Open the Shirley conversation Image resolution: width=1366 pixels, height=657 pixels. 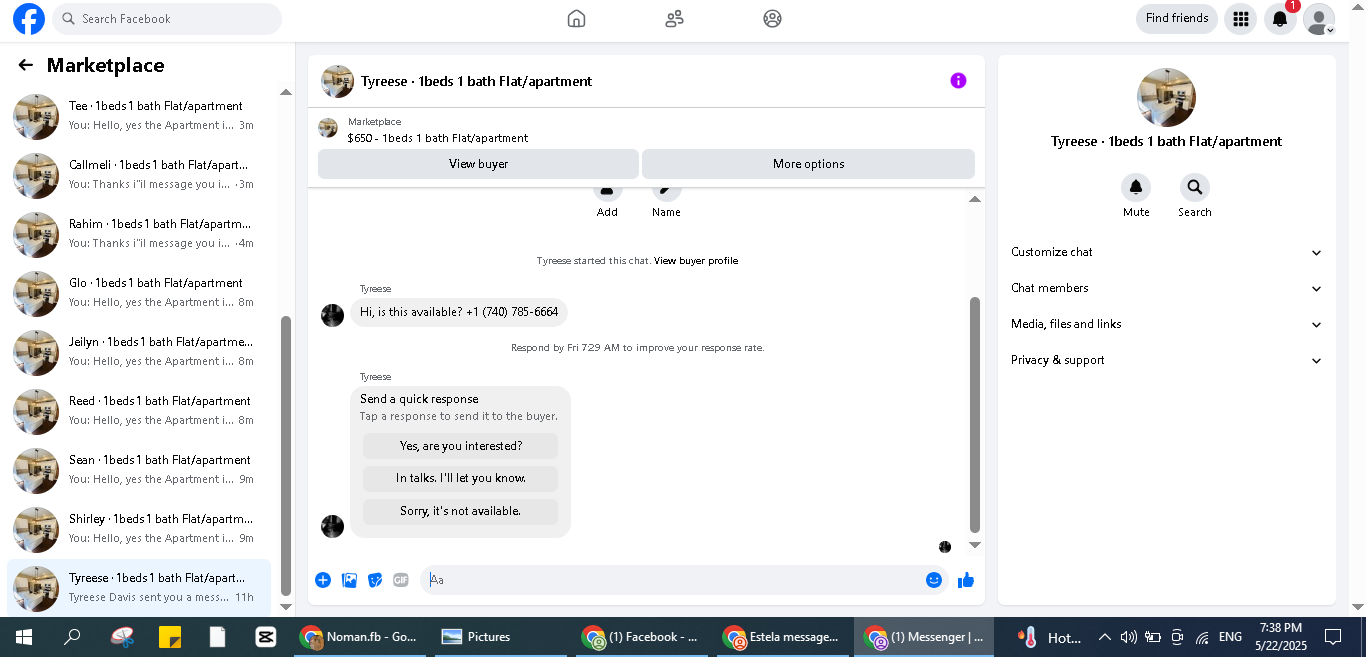point(139,529)
